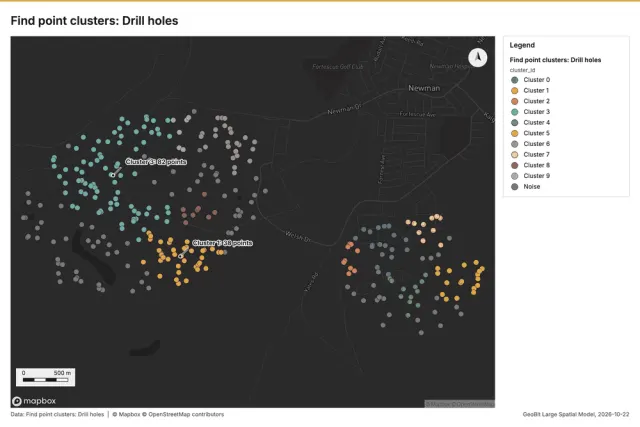
Task: Click the Cluster 1 legend swatch
Action: [515, 91]
